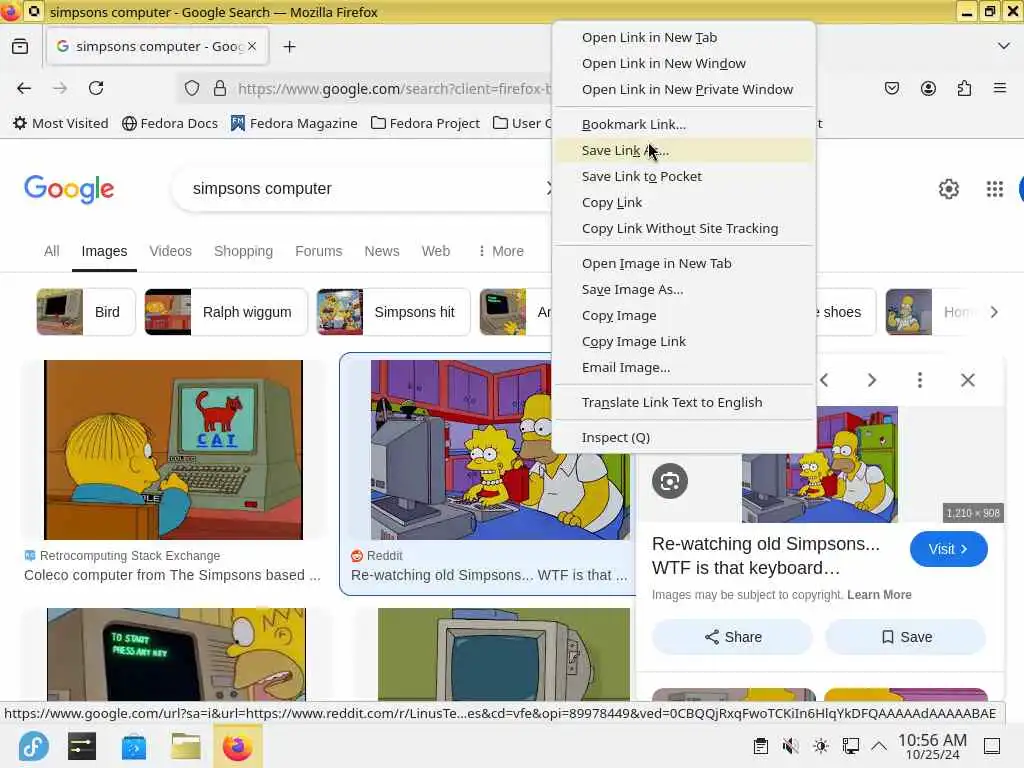Choose Email Image from context menu

tap(684, 368)
